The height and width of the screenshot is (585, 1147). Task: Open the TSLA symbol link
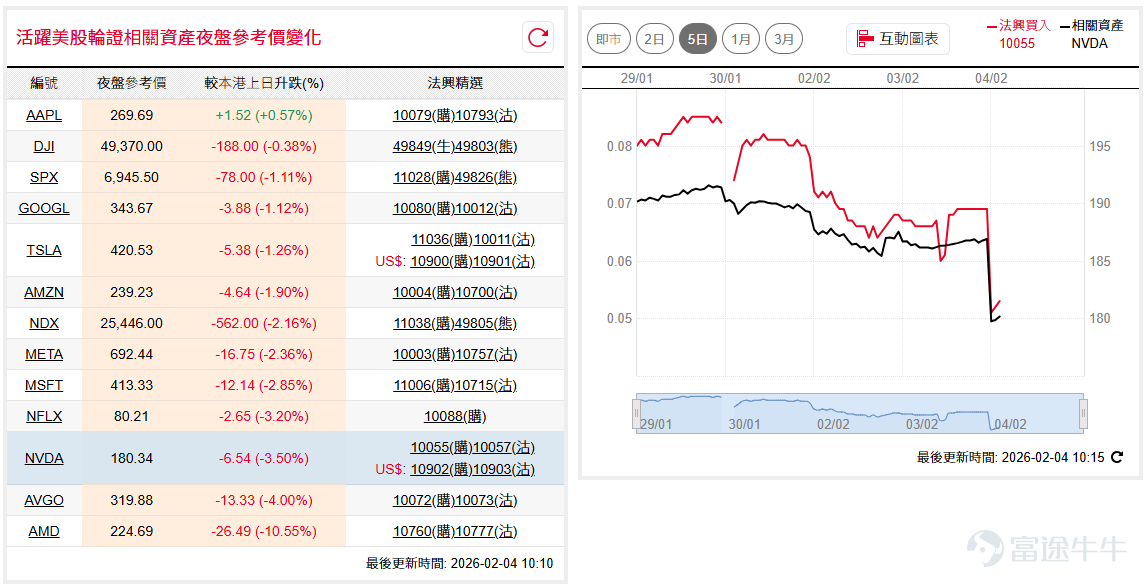(44, 250)
